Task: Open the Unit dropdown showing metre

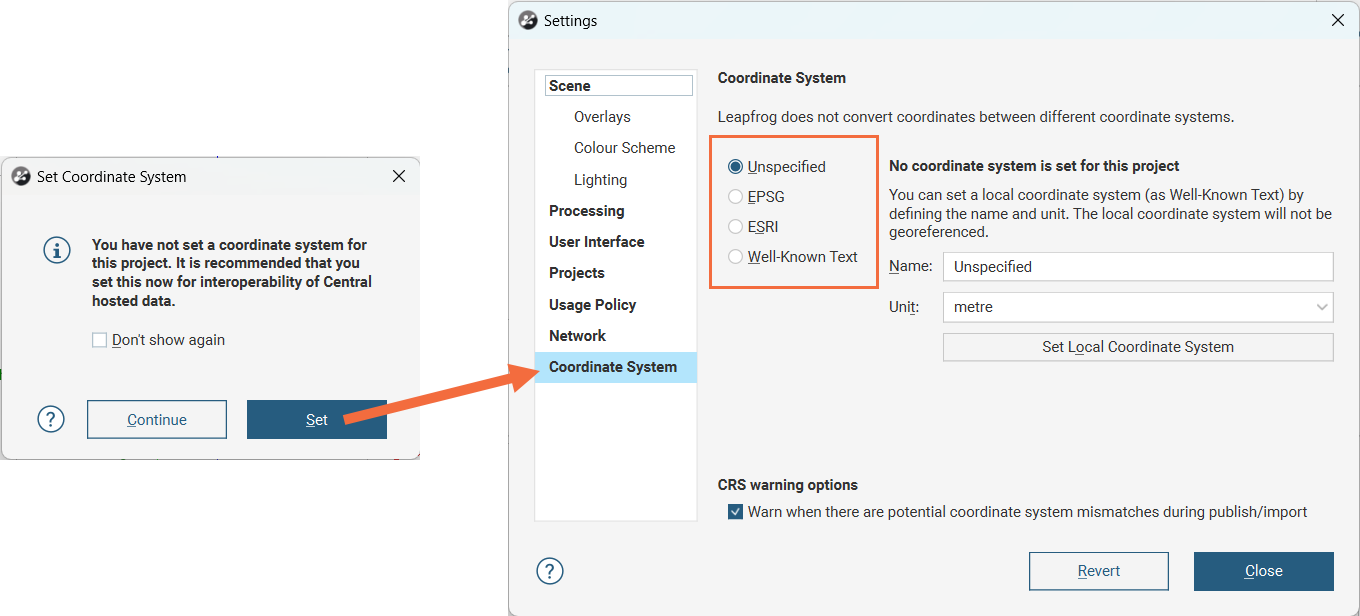Action: tap(1137, 307)
